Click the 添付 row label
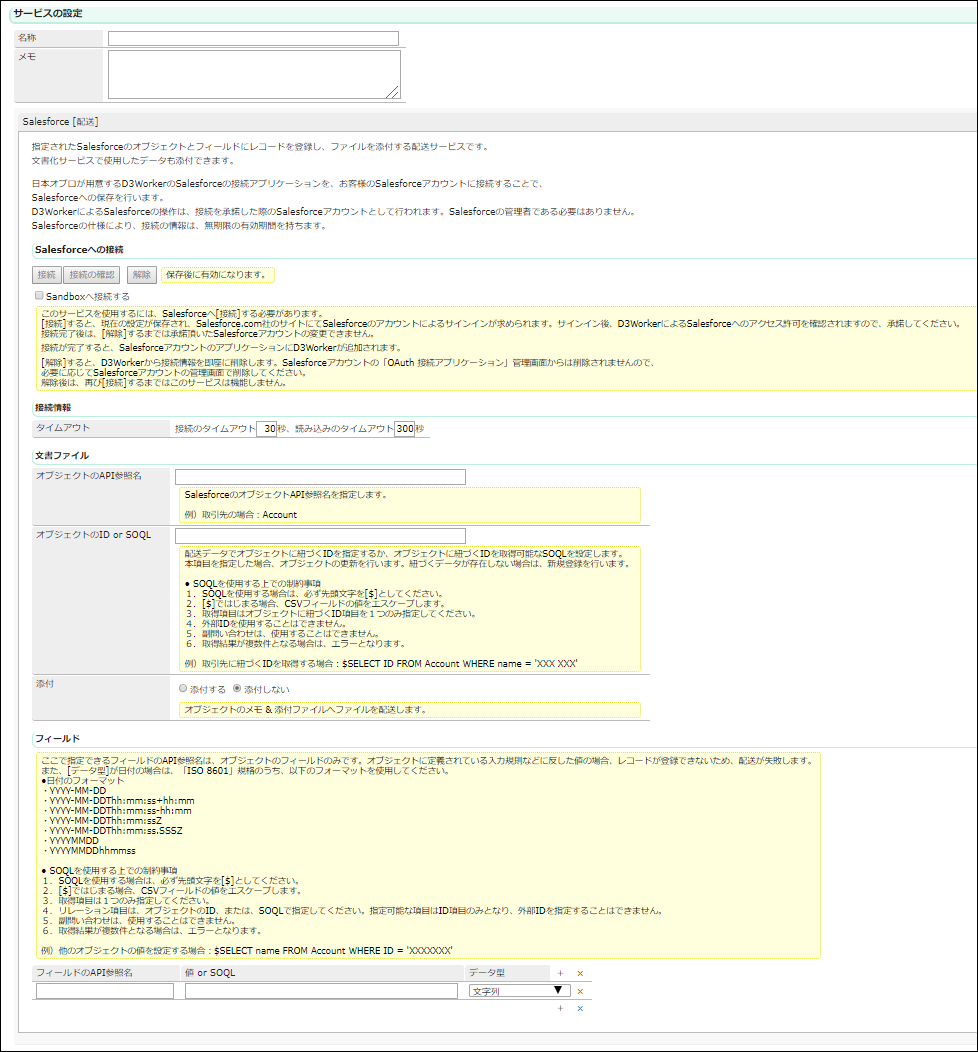The image size is (978, 1052). coord(45,684)
